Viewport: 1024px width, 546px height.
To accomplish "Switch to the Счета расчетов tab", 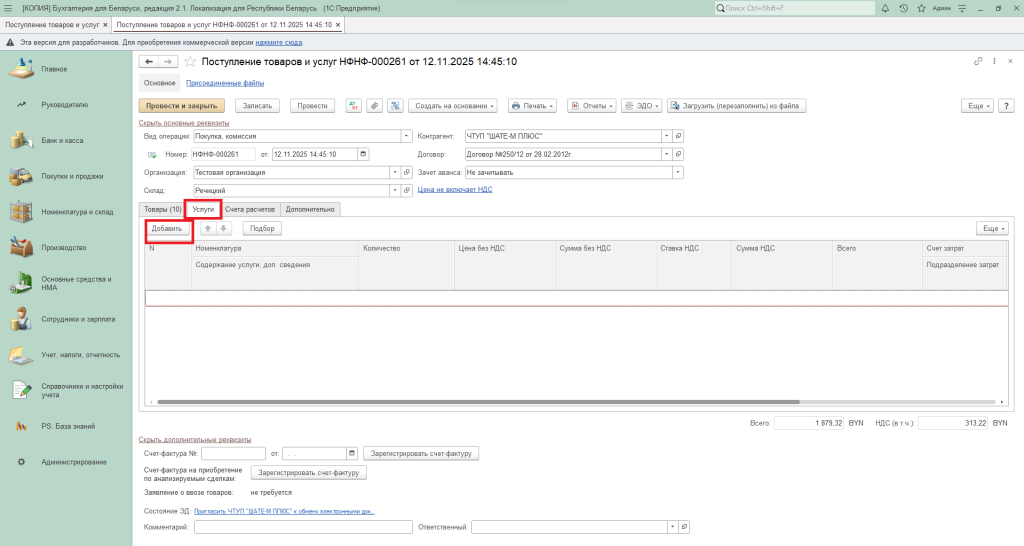I will 250,209.
